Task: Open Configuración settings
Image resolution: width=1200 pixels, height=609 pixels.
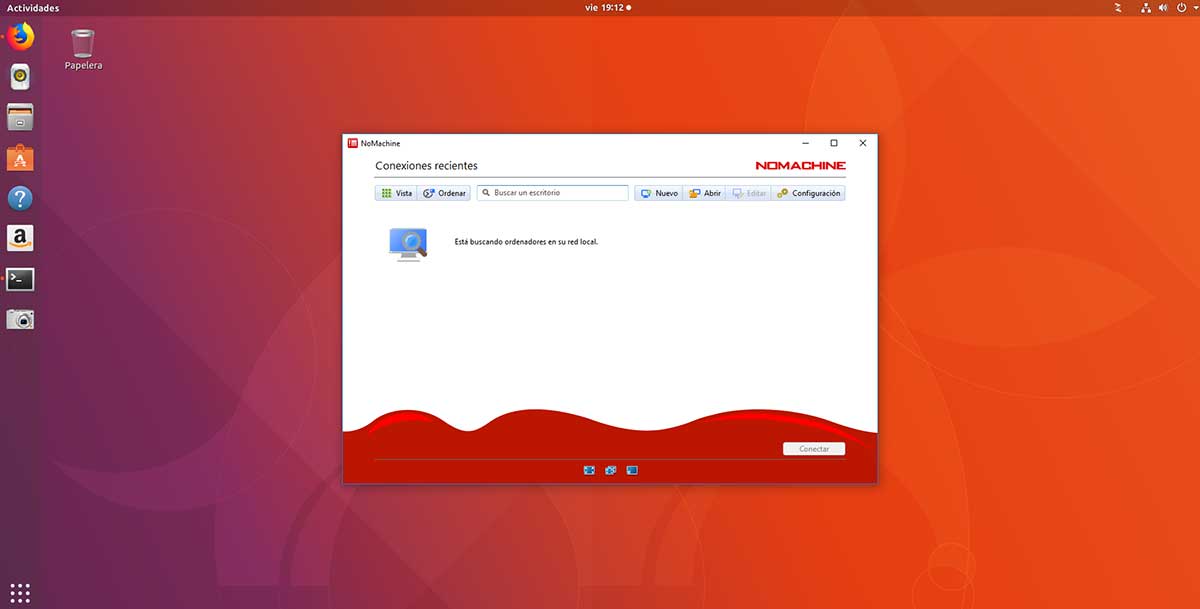Action: [x=808, y=193]
